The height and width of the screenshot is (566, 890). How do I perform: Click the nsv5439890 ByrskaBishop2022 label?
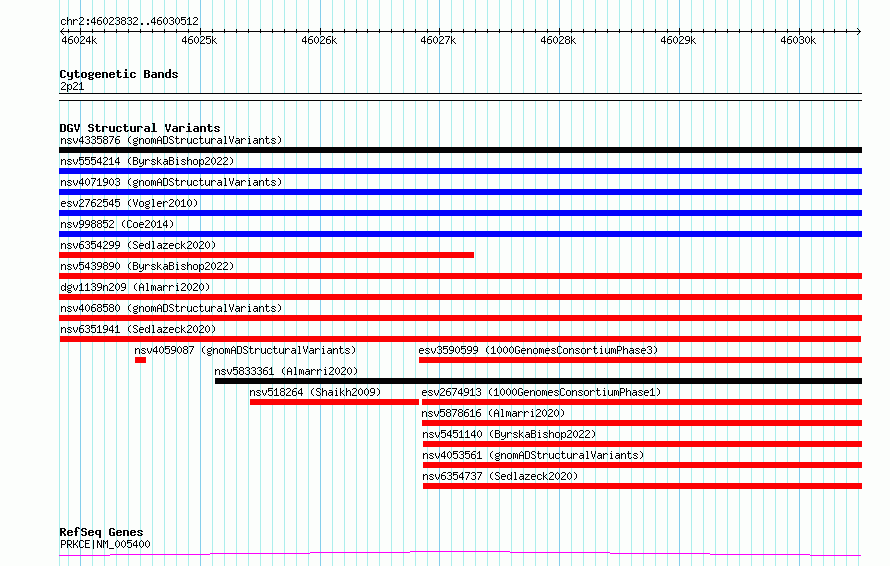(x=147, y=266)
